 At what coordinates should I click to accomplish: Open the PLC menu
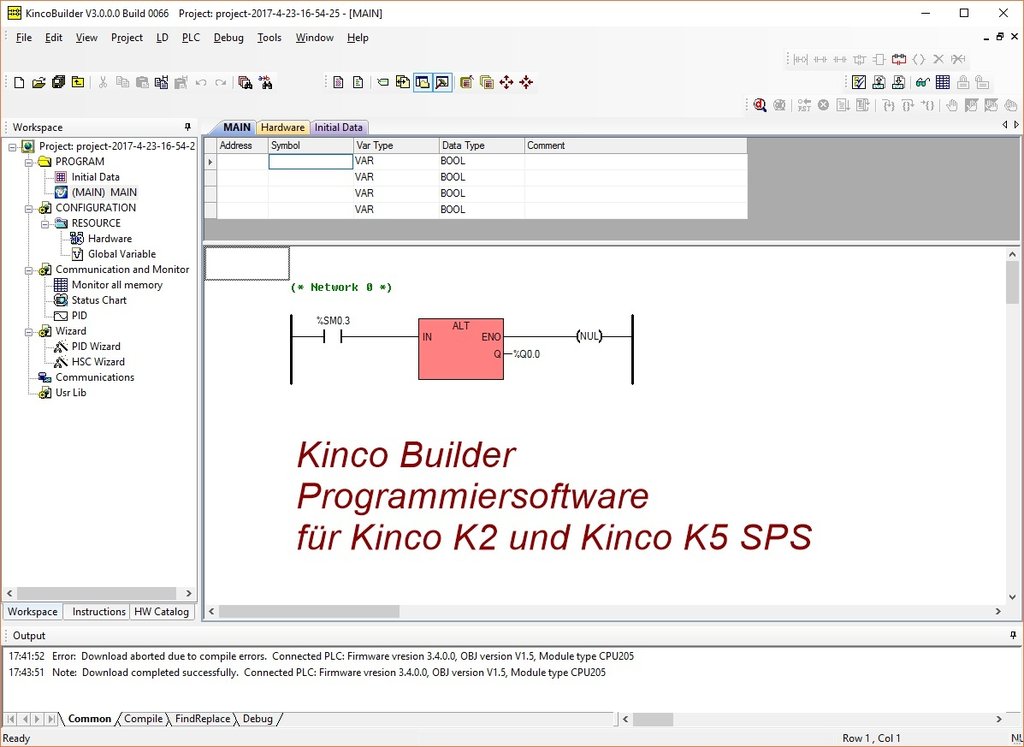tap(190, 37)
